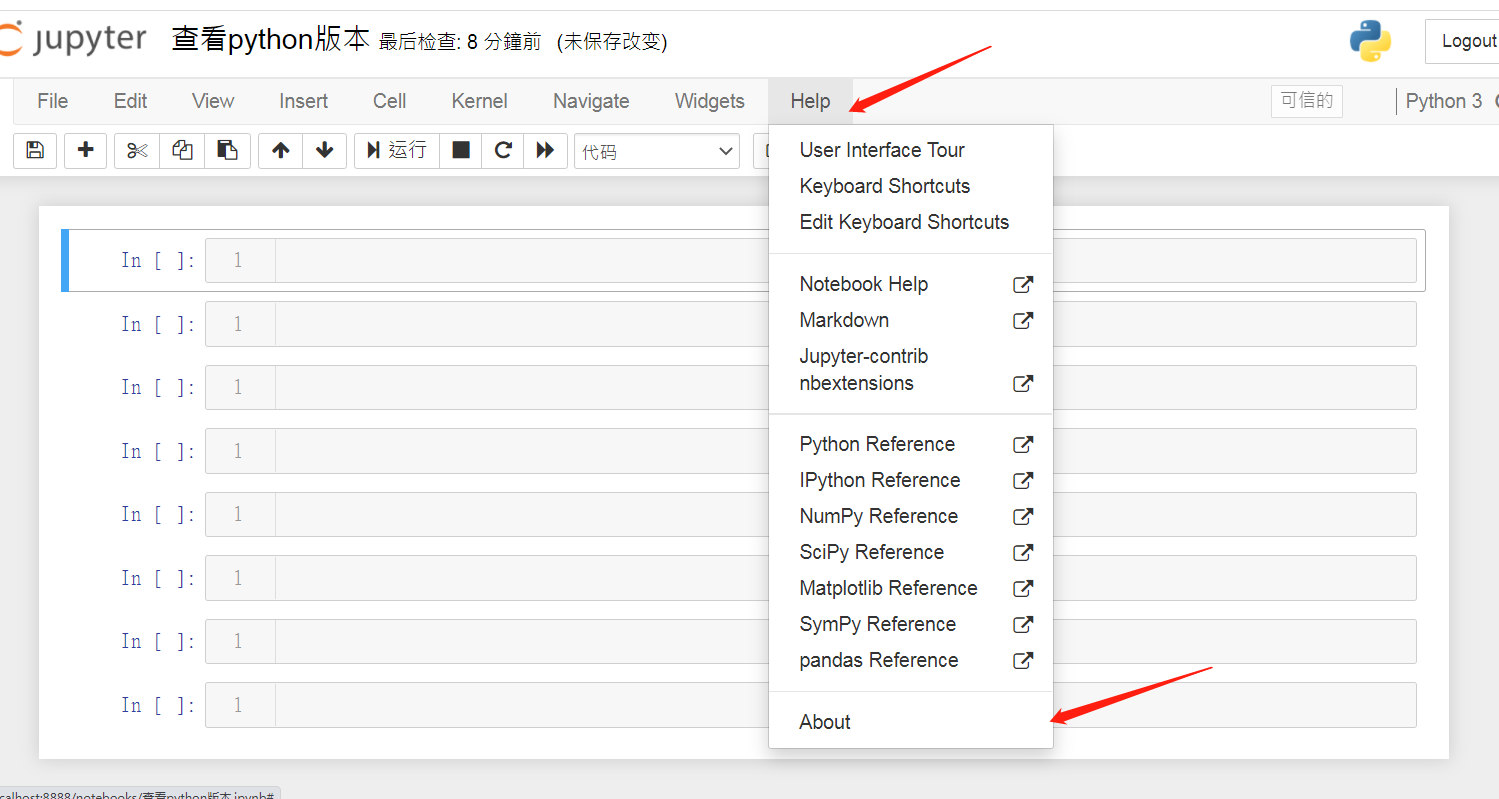Screen dimensions: 1499x799
Task: Save the notebook with the floppy disk icon
Action: (x=35, y=150)
